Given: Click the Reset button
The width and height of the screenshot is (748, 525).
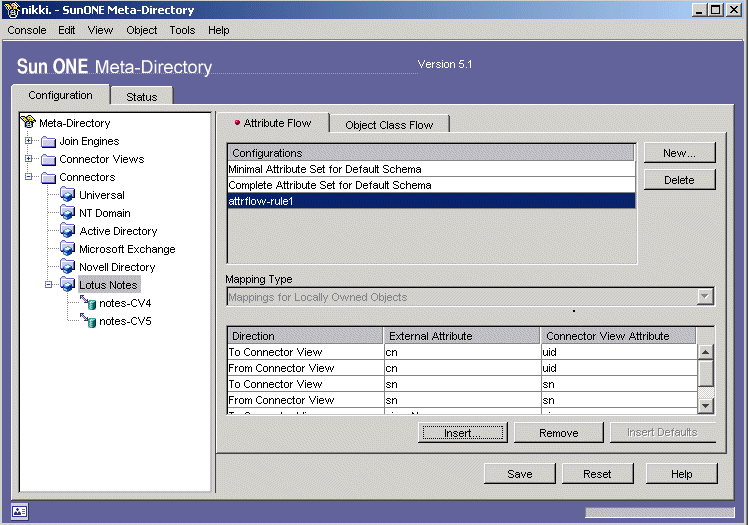Looking at the screenshot, I should click(597, 474).
